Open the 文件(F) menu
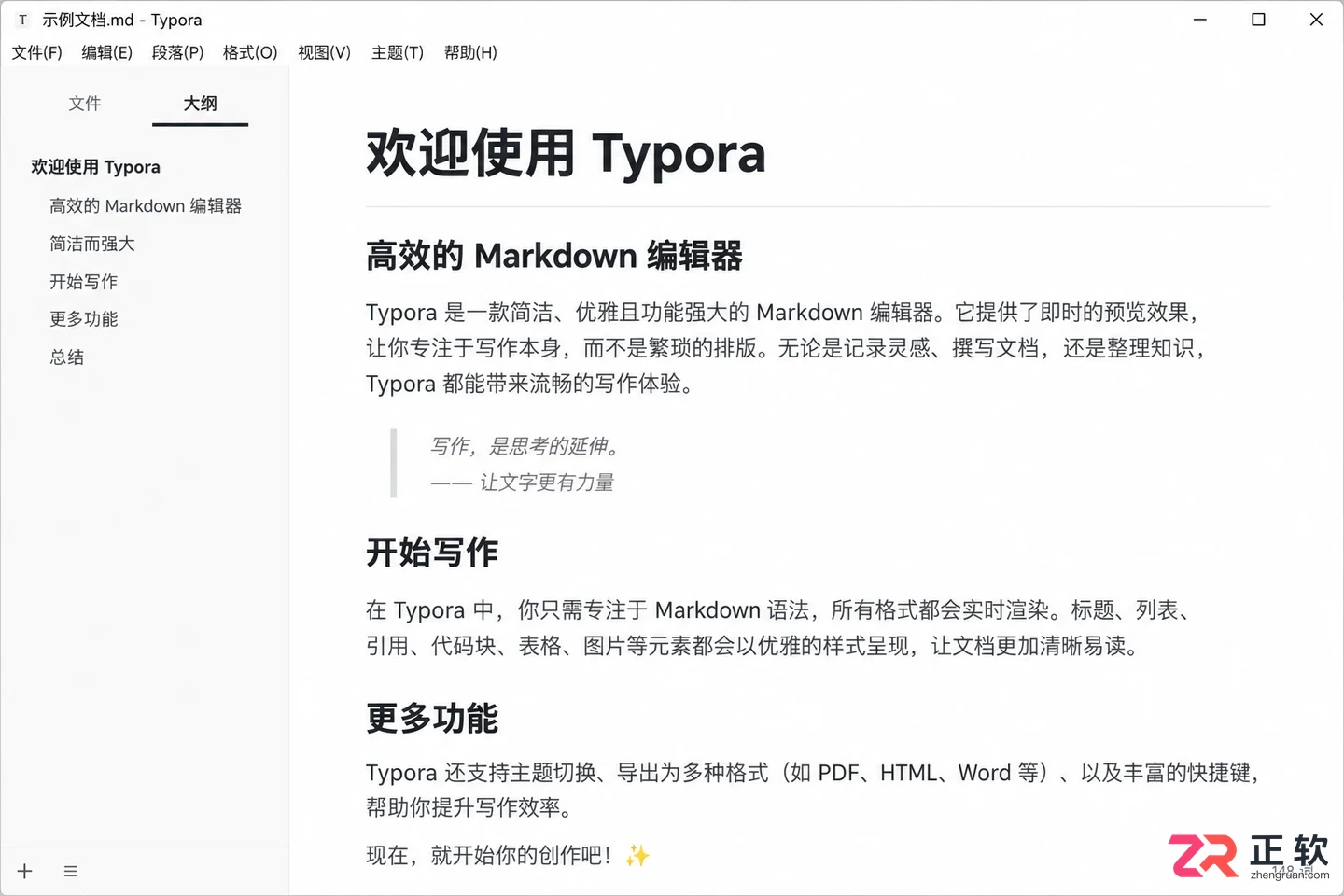The height and width of the screenshot is (896, 1344). click(x=37, y=52)
